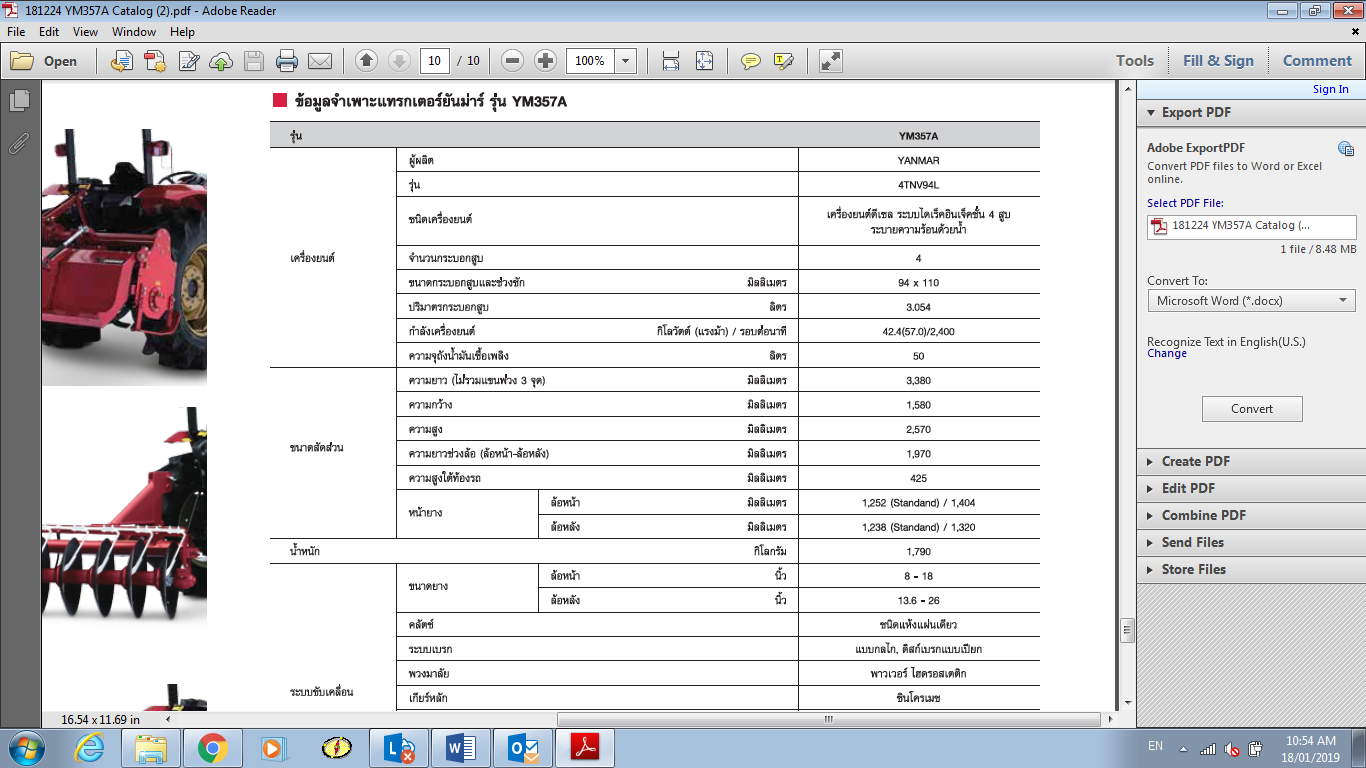Open the Convert To format dropdown

tap(1251, 300)
